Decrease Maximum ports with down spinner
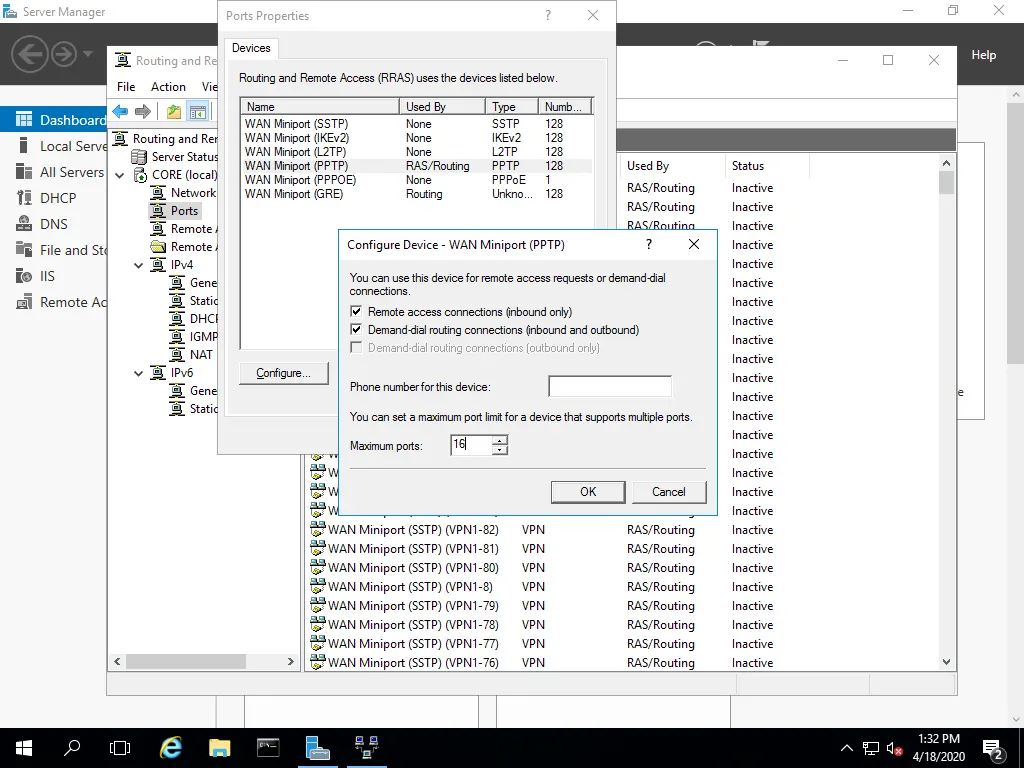The height and width of the screenshot is (768, 1024). pos(500,450)
